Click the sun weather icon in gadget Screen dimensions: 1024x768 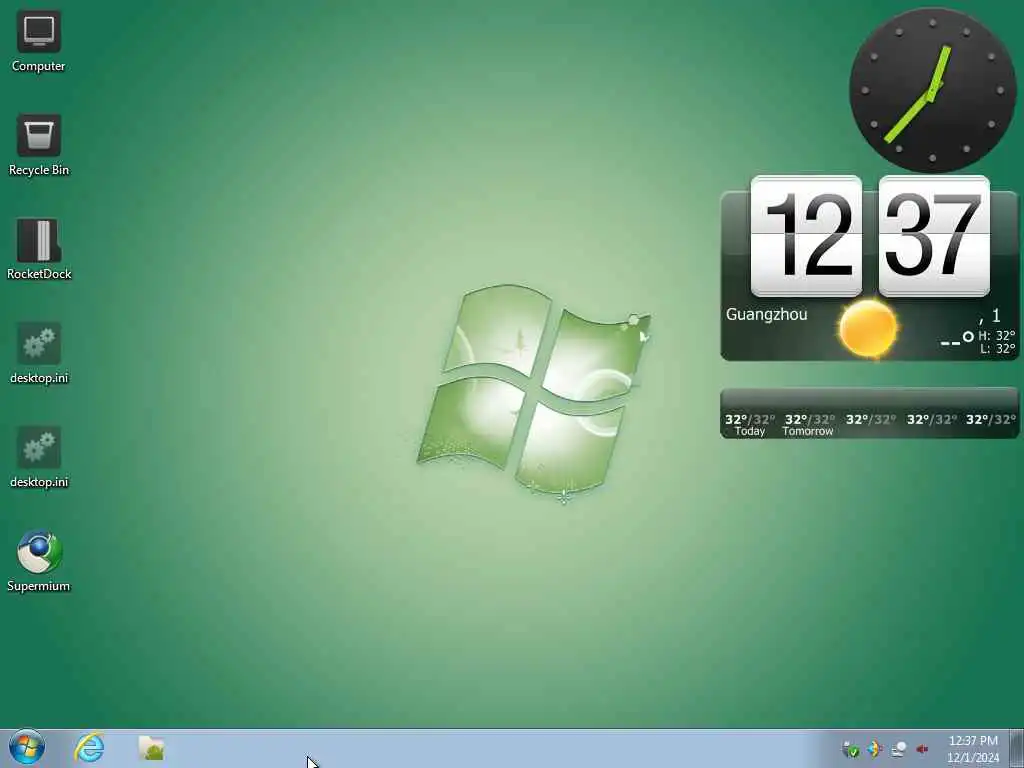868,328
